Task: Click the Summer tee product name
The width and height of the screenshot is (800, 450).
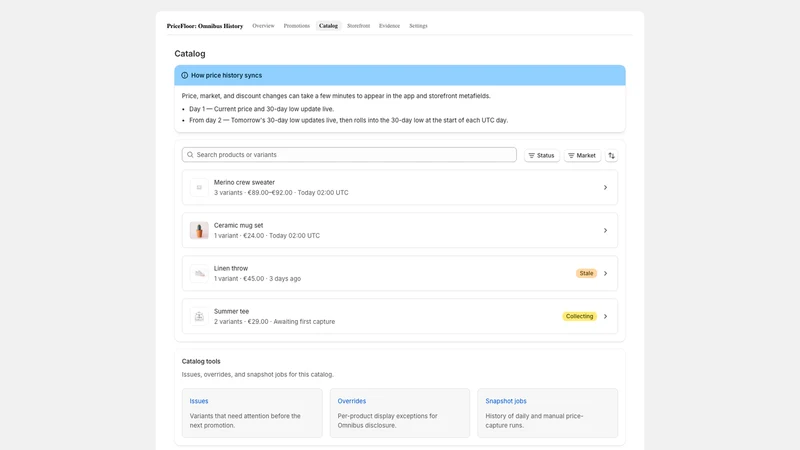Action: pos(231,311)
